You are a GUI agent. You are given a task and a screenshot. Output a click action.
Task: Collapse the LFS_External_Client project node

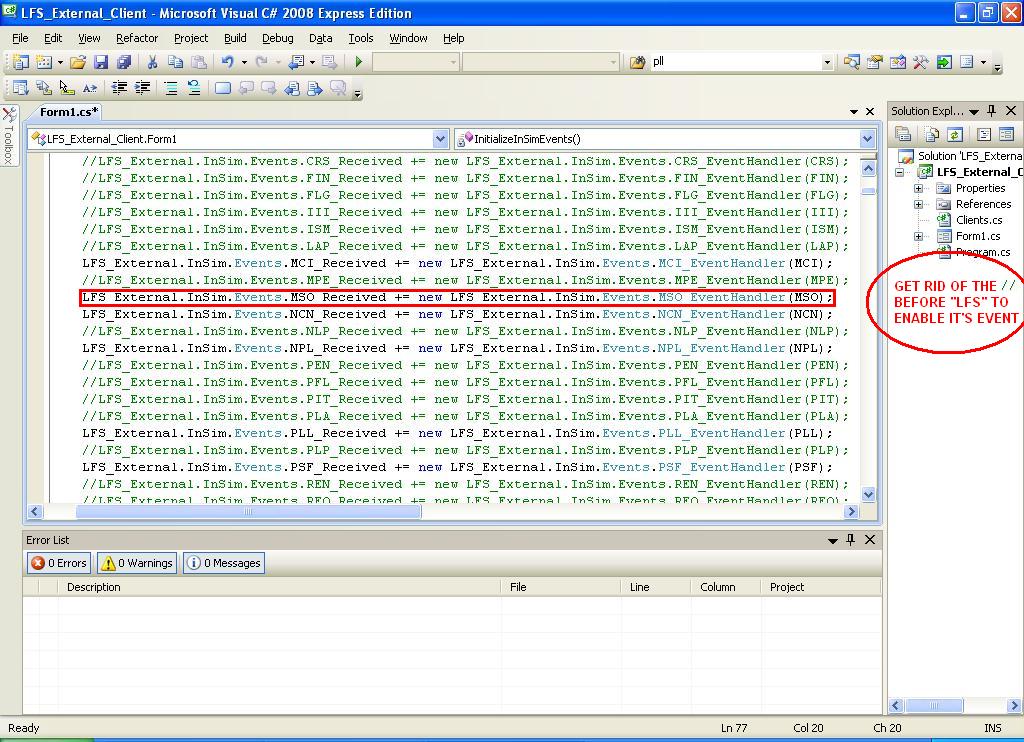coord(900,172)
